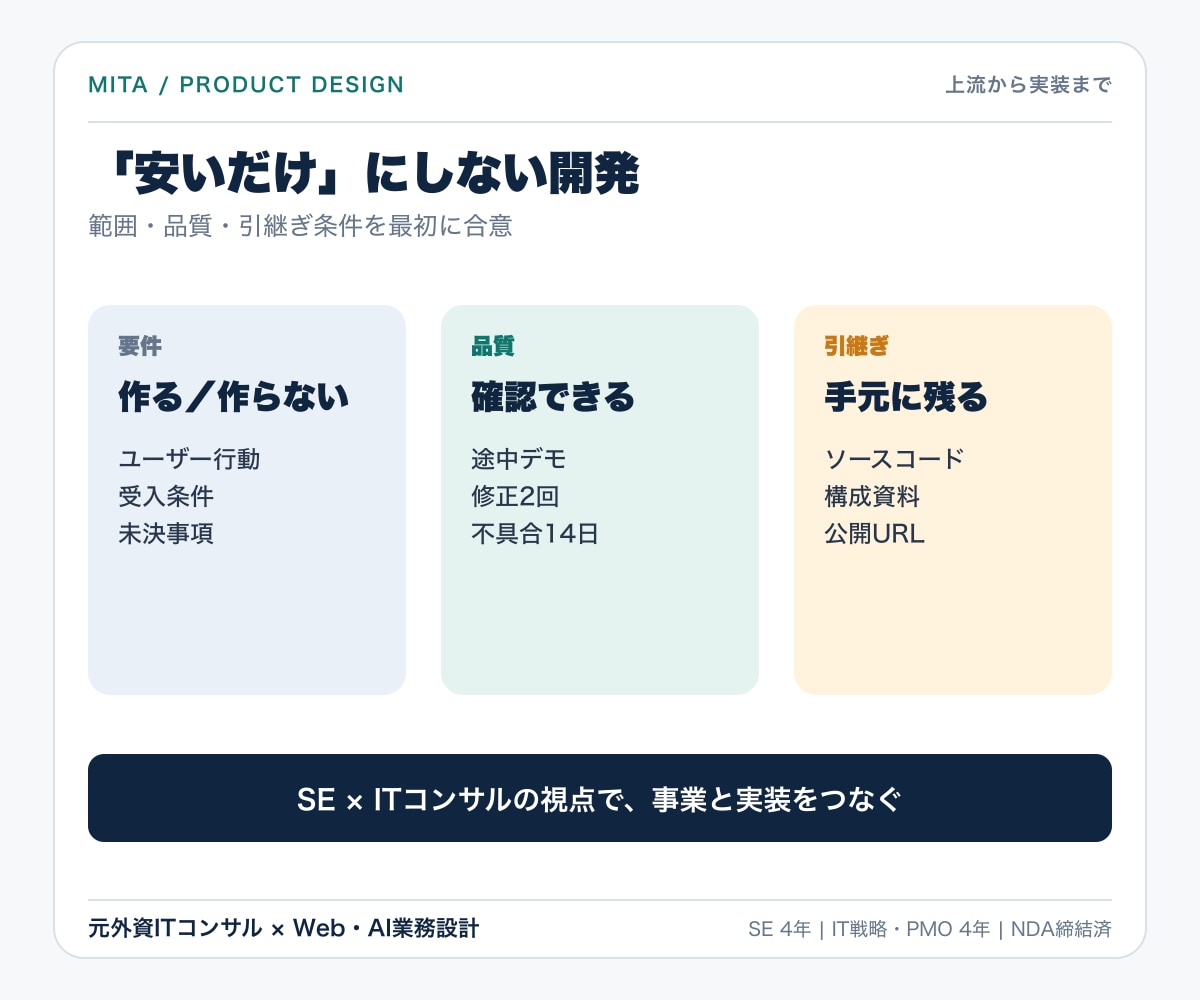Click the 上流から実装まで tagline
The image size is (1200, 1000).
(x=1028, y=85)
